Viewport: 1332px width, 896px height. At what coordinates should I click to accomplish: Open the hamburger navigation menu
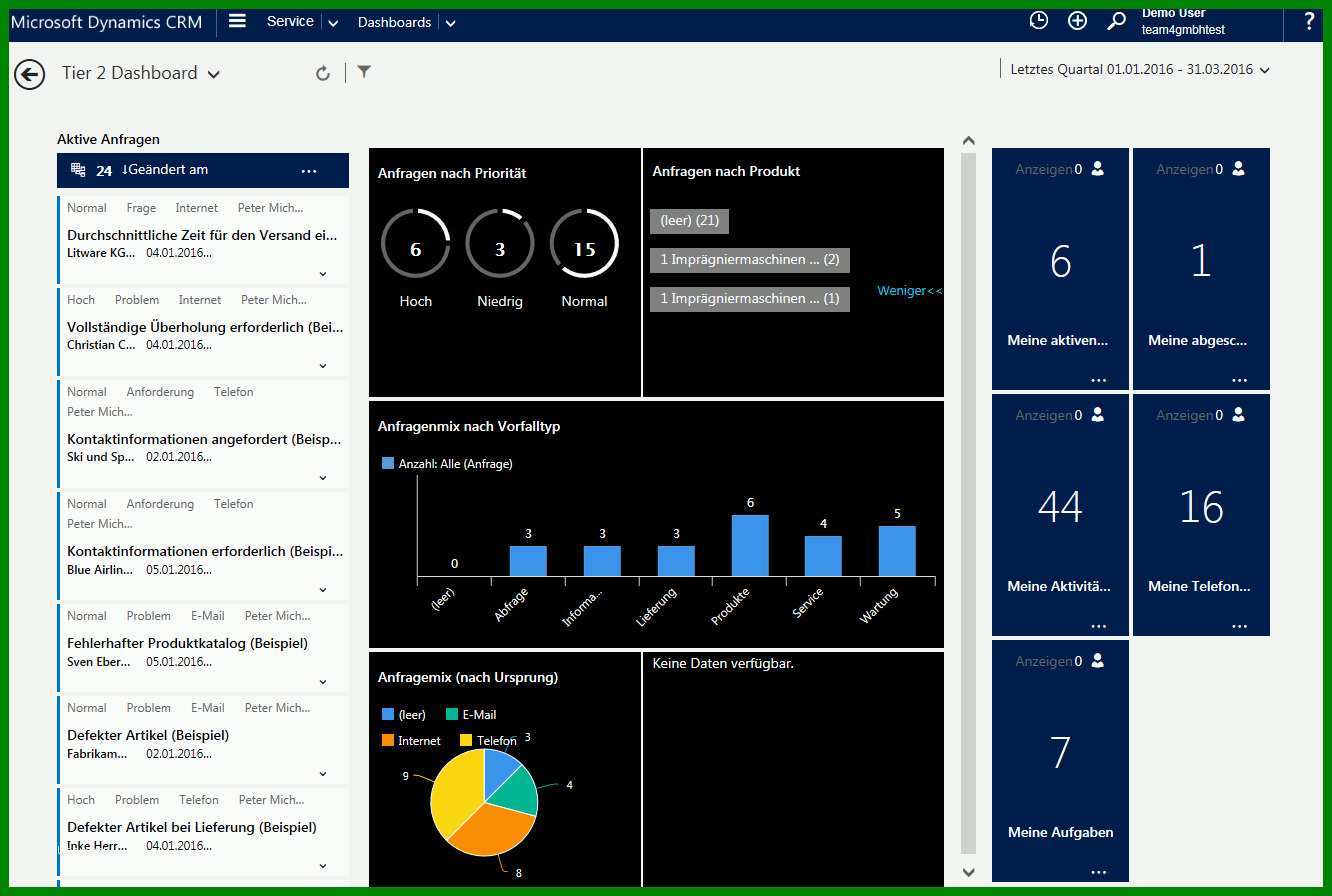coord(237,20)
